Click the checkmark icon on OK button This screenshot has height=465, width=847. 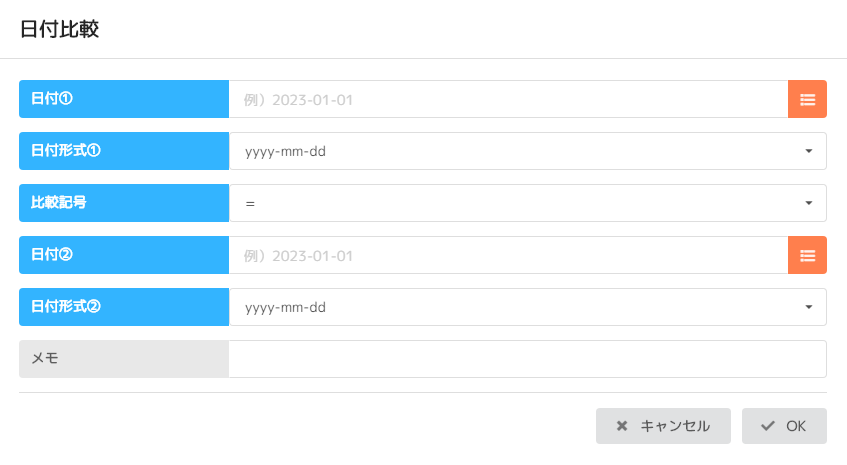click(768, 426)
